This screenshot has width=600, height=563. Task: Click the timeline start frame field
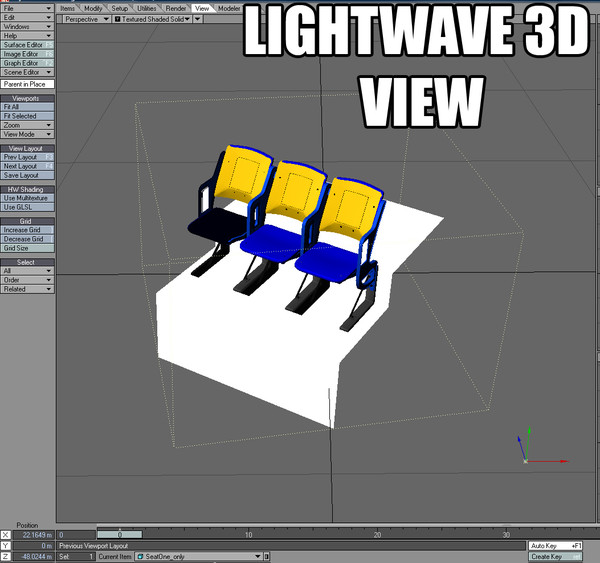[76, 535]
